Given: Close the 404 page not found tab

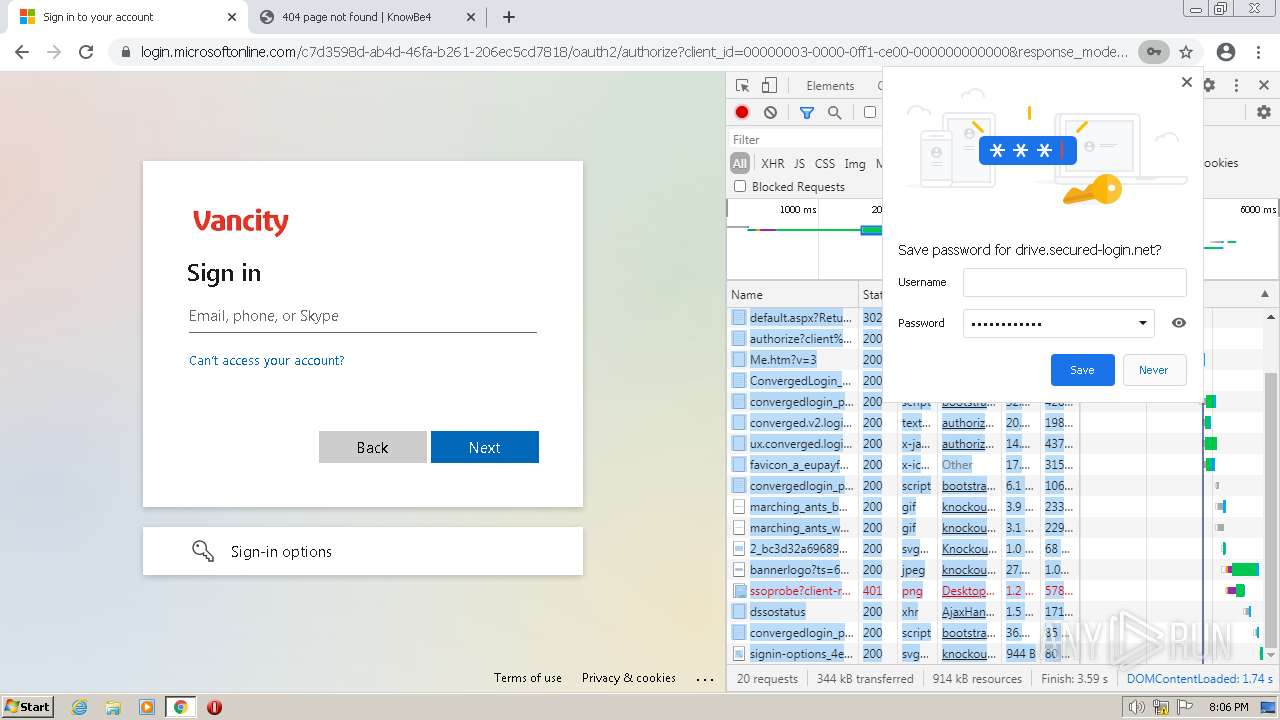Looking at the screenshot, I should (472, 17).
